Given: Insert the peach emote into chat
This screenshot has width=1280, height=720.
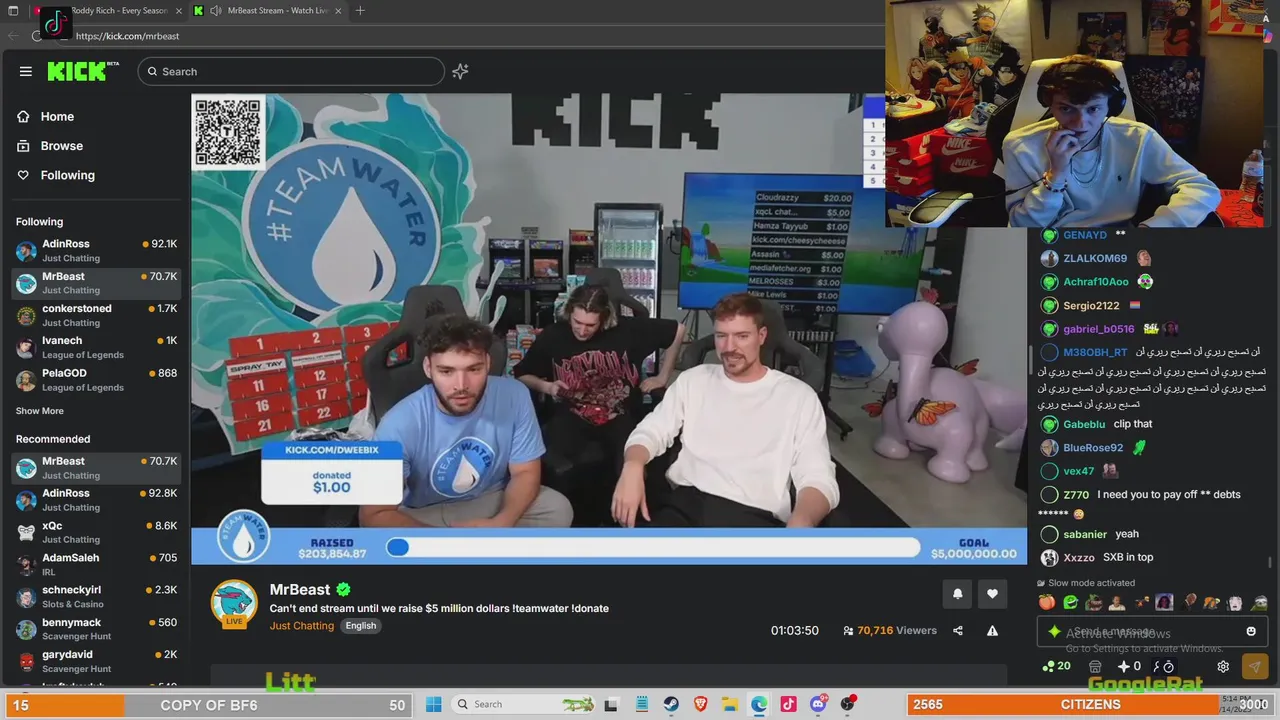Looking at the screenshot, I should pos(1047,602).
